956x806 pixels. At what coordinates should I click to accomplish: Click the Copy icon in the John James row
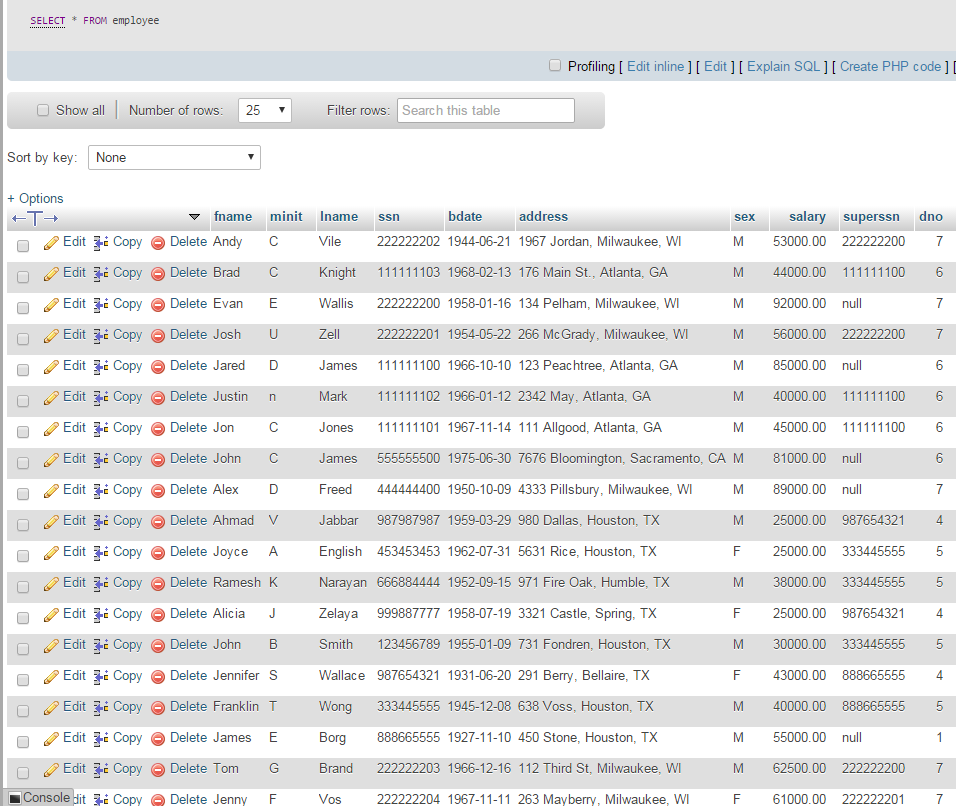pos(101,459)
